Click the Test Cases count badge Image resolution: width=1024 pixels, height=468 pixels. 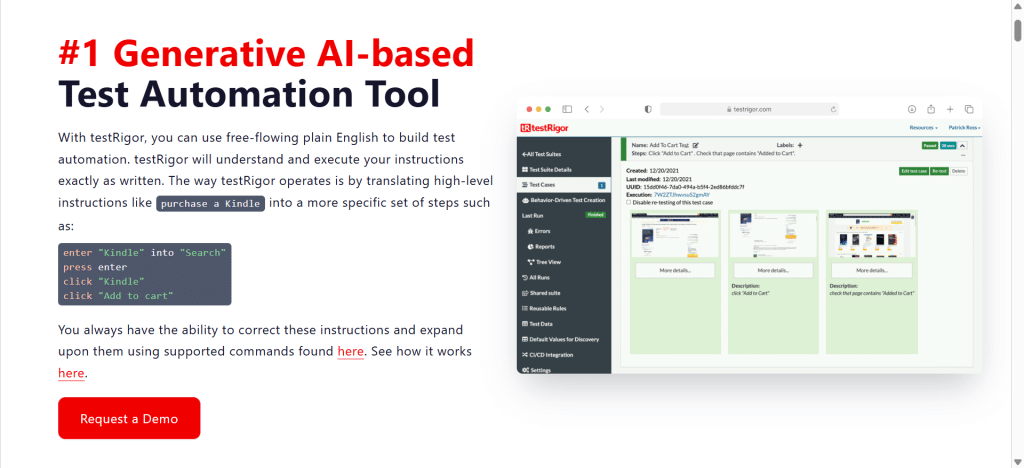[x=601, y=185]
